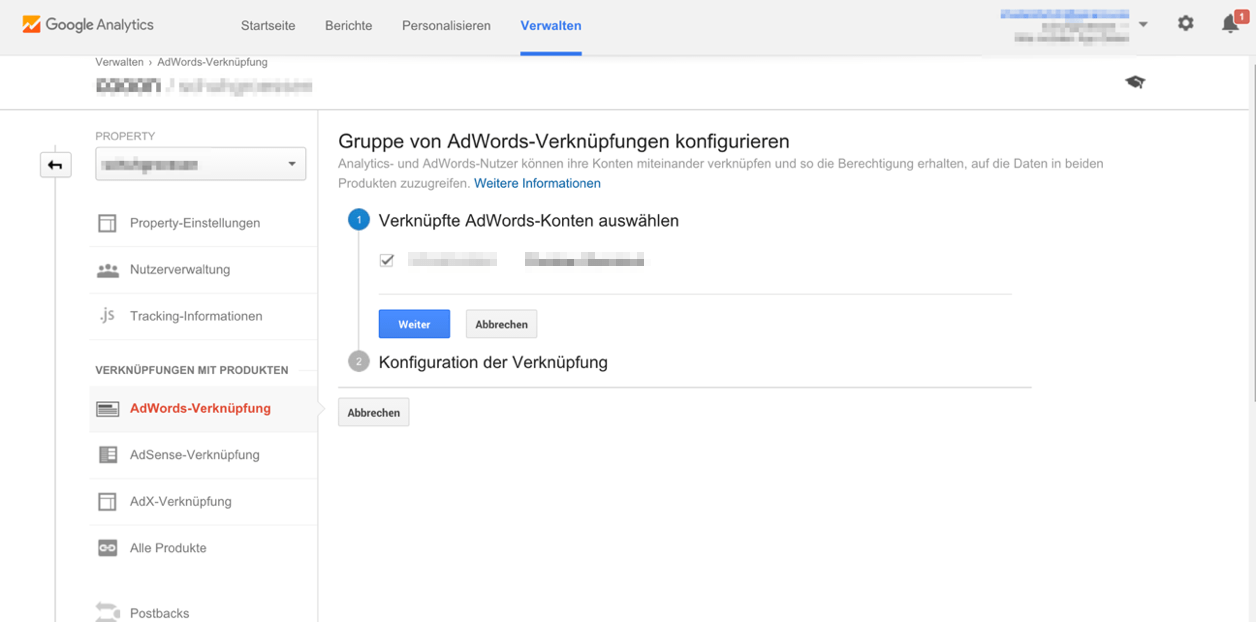
Task: Switch to the Personalisieren tab
Action: tap(446, 26)
